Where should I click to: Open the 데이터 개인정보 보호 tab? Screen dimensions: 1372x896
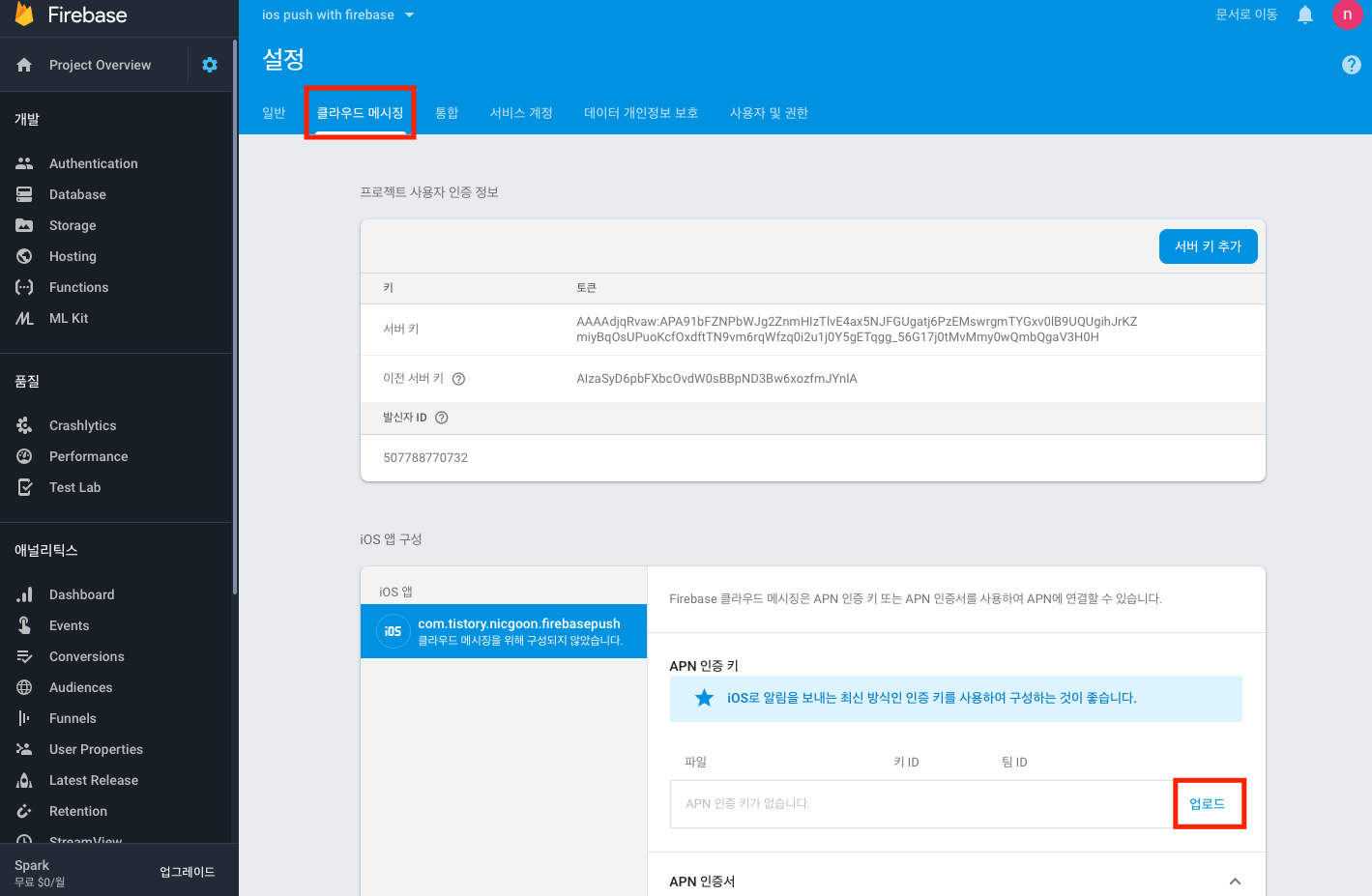(x=641, y=113)
